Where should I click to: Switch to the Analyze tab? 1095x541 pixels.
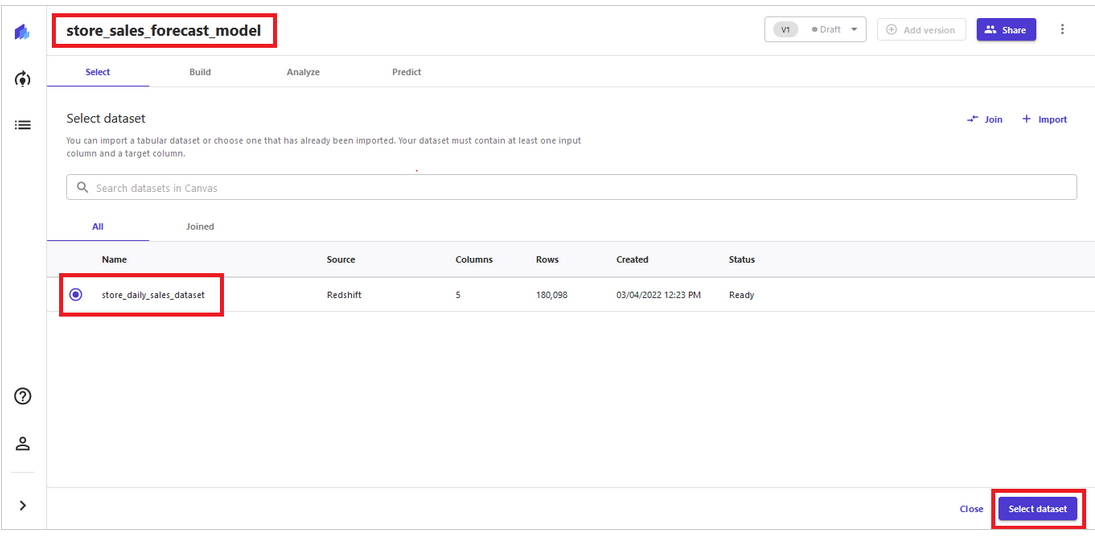tap(303, 72)
